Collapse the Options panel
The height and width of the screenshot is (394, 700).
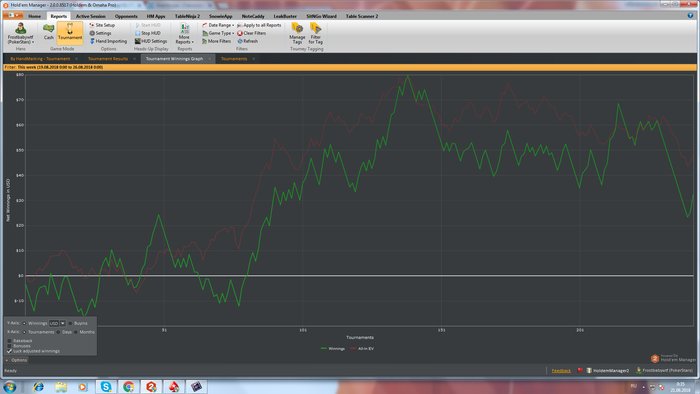[x=17, y=360]
